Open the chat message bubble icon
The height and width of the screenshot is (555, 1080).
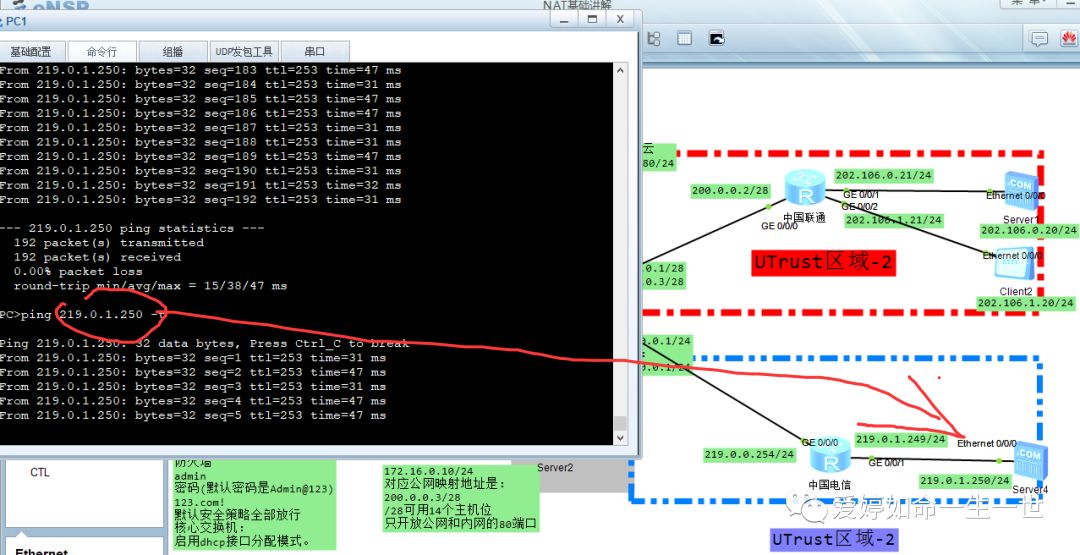[x=1039, y=39]
